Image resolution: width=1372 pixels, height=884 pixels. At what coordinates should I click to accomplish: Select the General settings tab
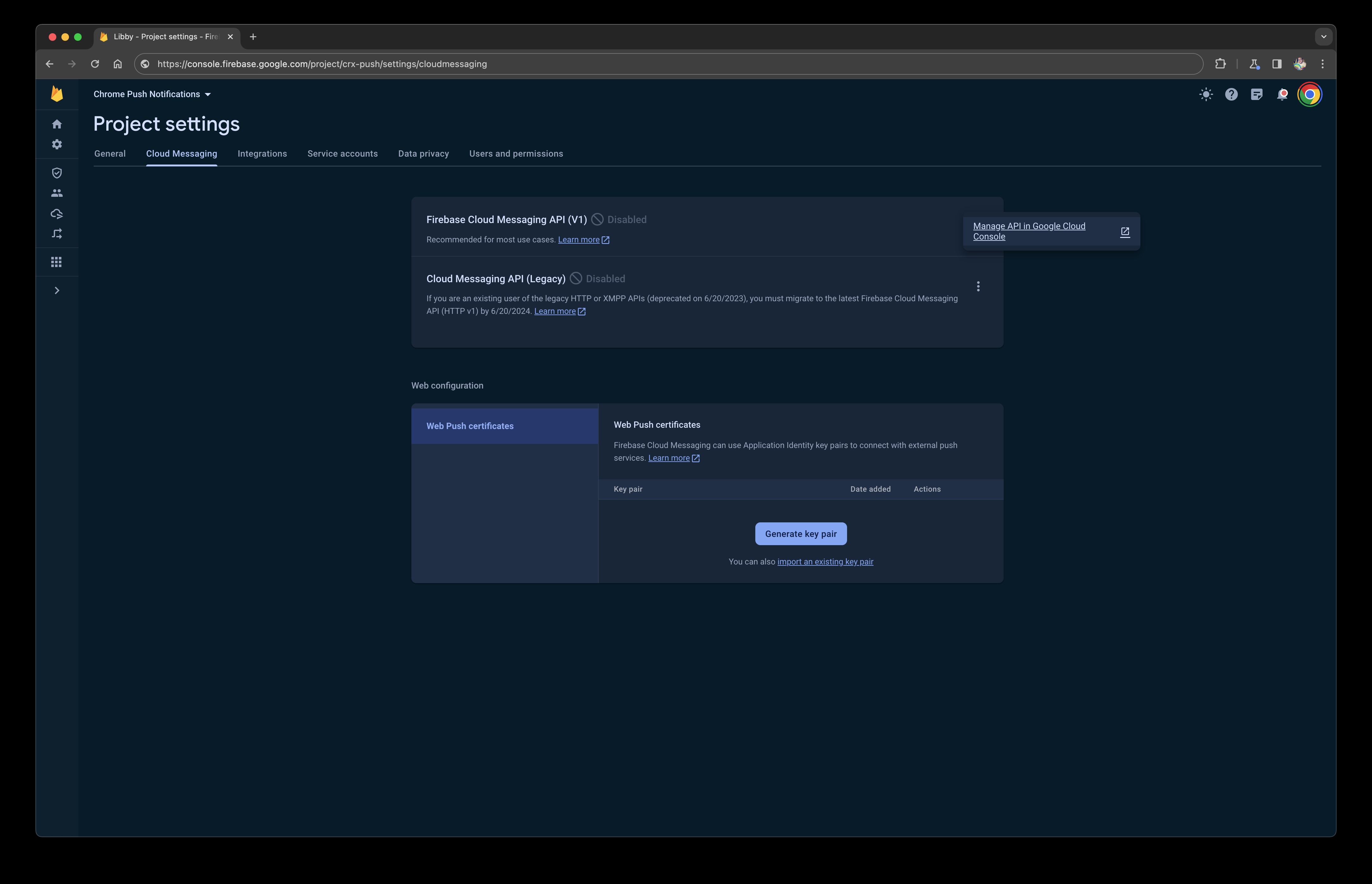[x=109, y=153]
